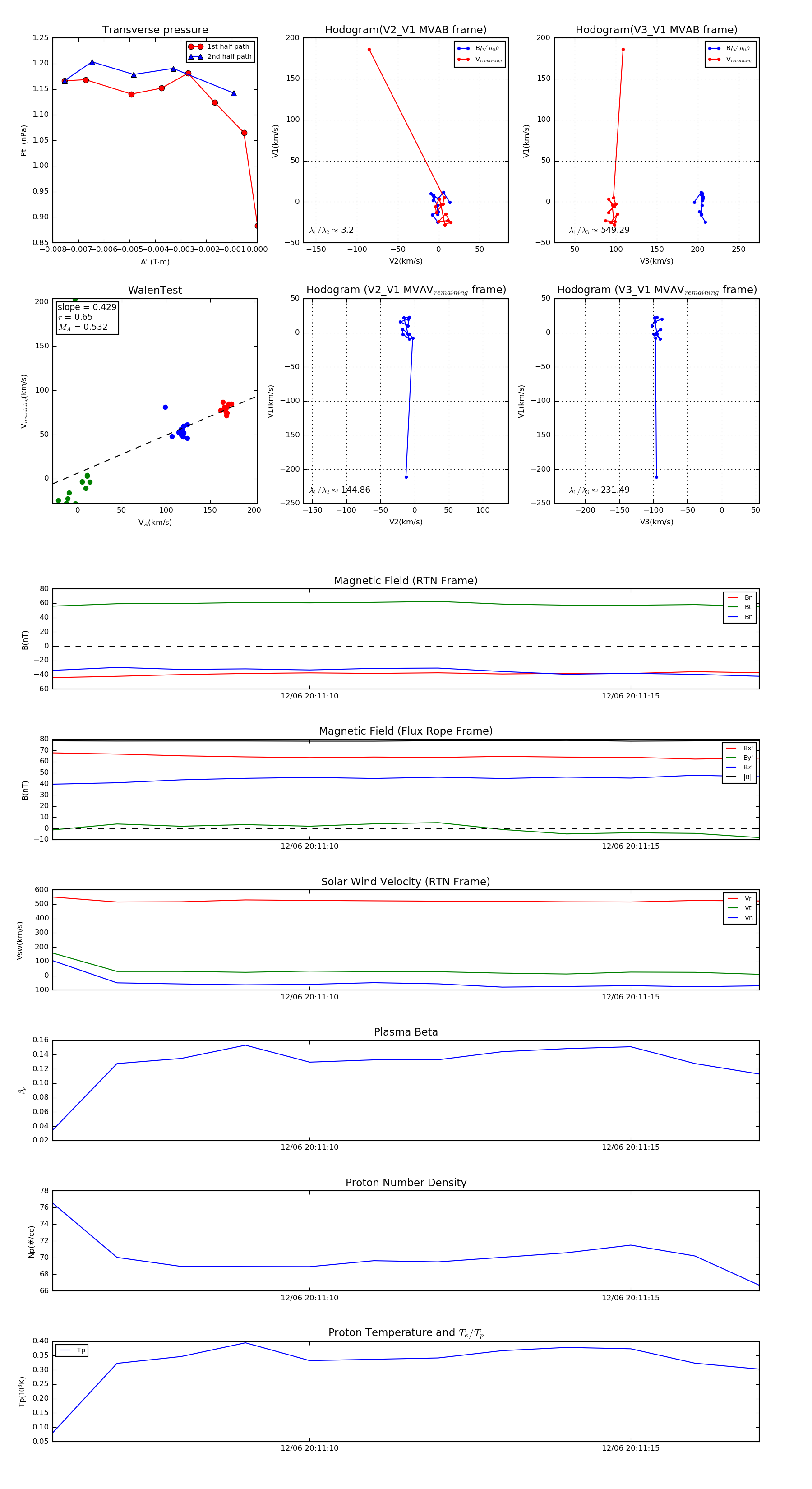Click the 'Transverse pressure' plot title
This screenshot has width=812, height=1489.
click(155, 29)
